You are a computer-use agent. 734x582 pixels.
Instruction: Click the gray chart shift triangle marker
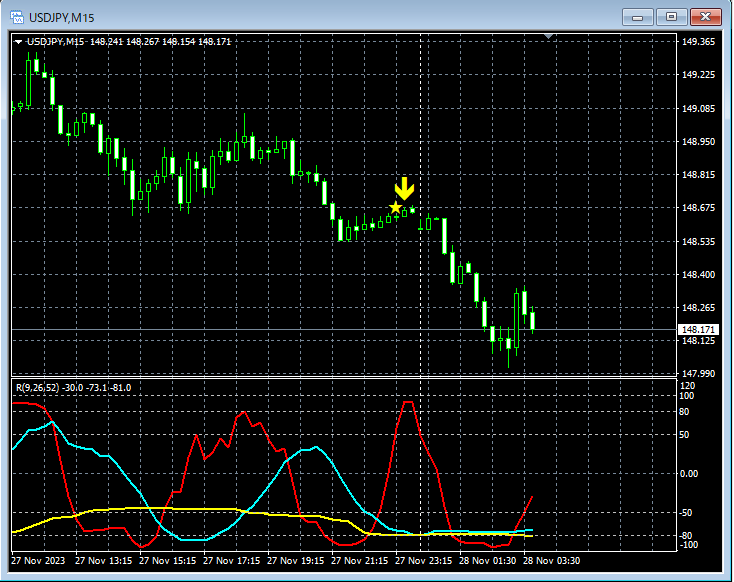pos(547,37)
